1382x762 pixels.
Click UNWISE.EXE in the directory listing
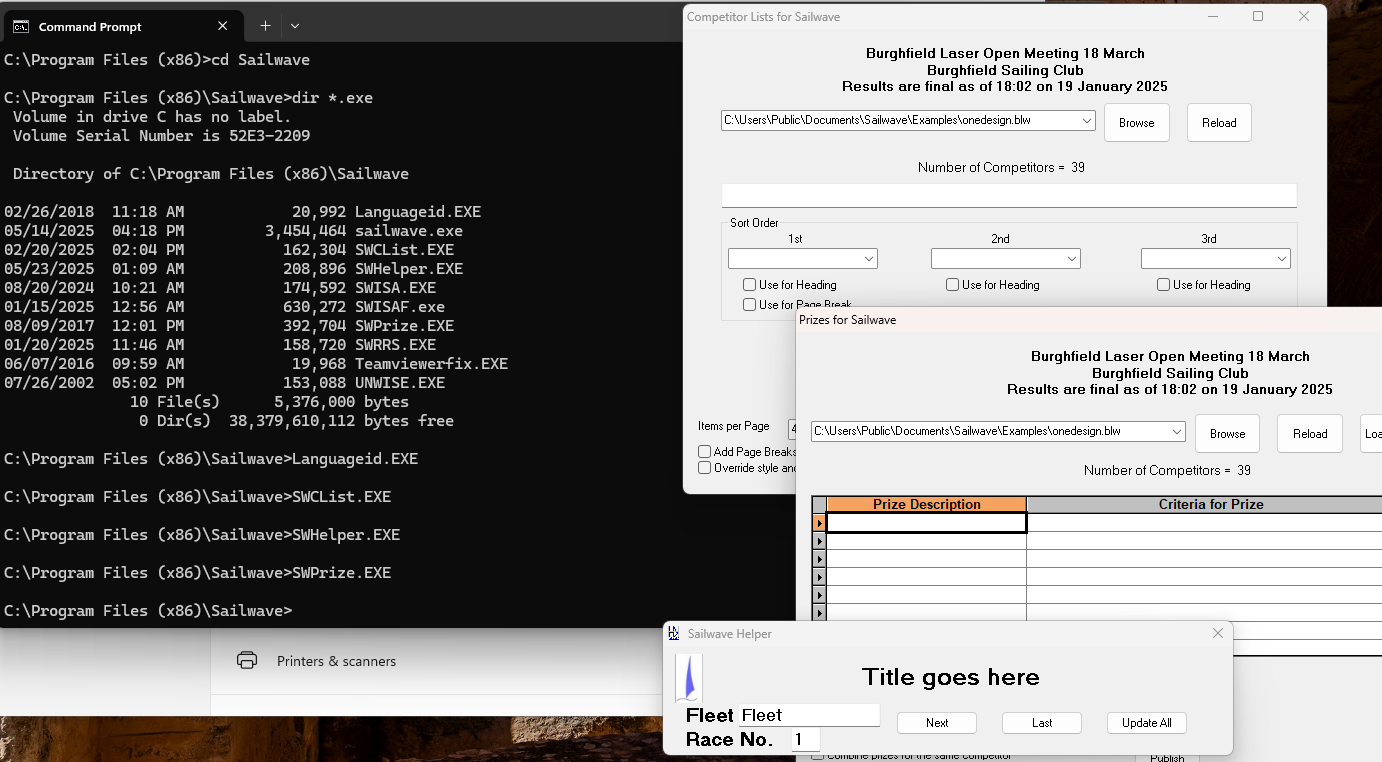click(x=400, y=383)
